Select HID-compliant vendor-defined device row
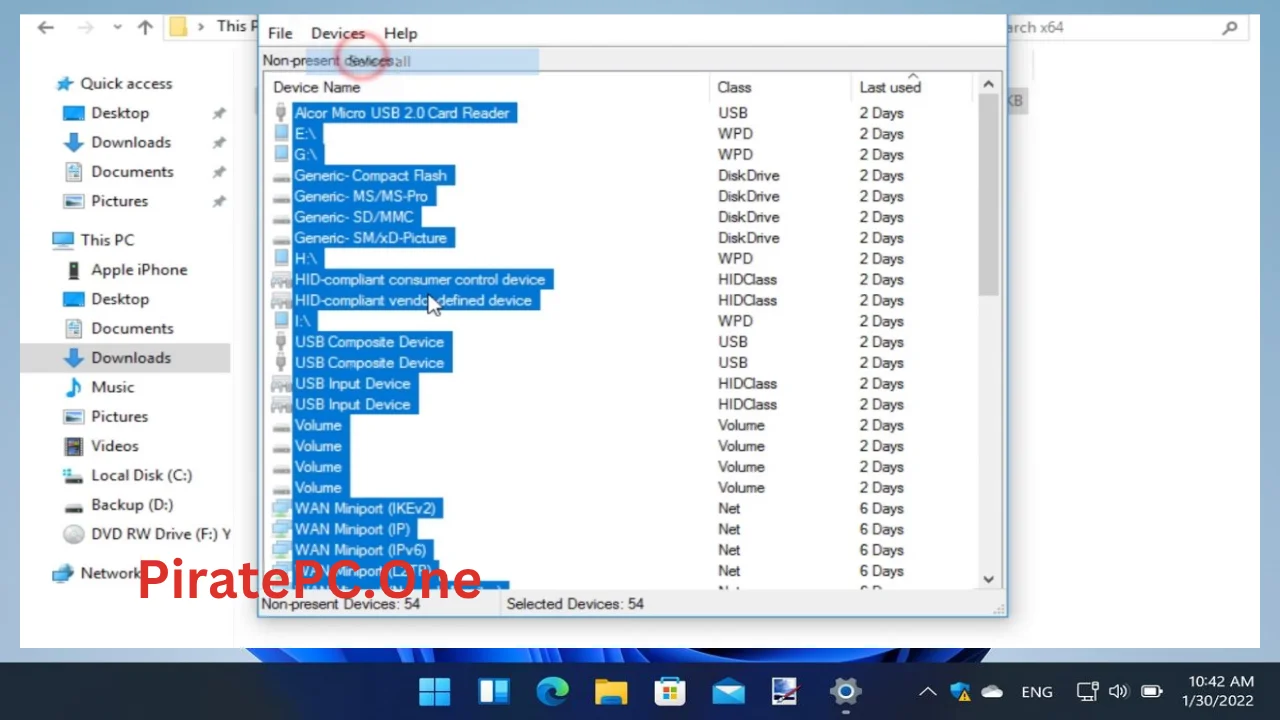This screenshot has height=720, width=1280. [x=620, y=300]
